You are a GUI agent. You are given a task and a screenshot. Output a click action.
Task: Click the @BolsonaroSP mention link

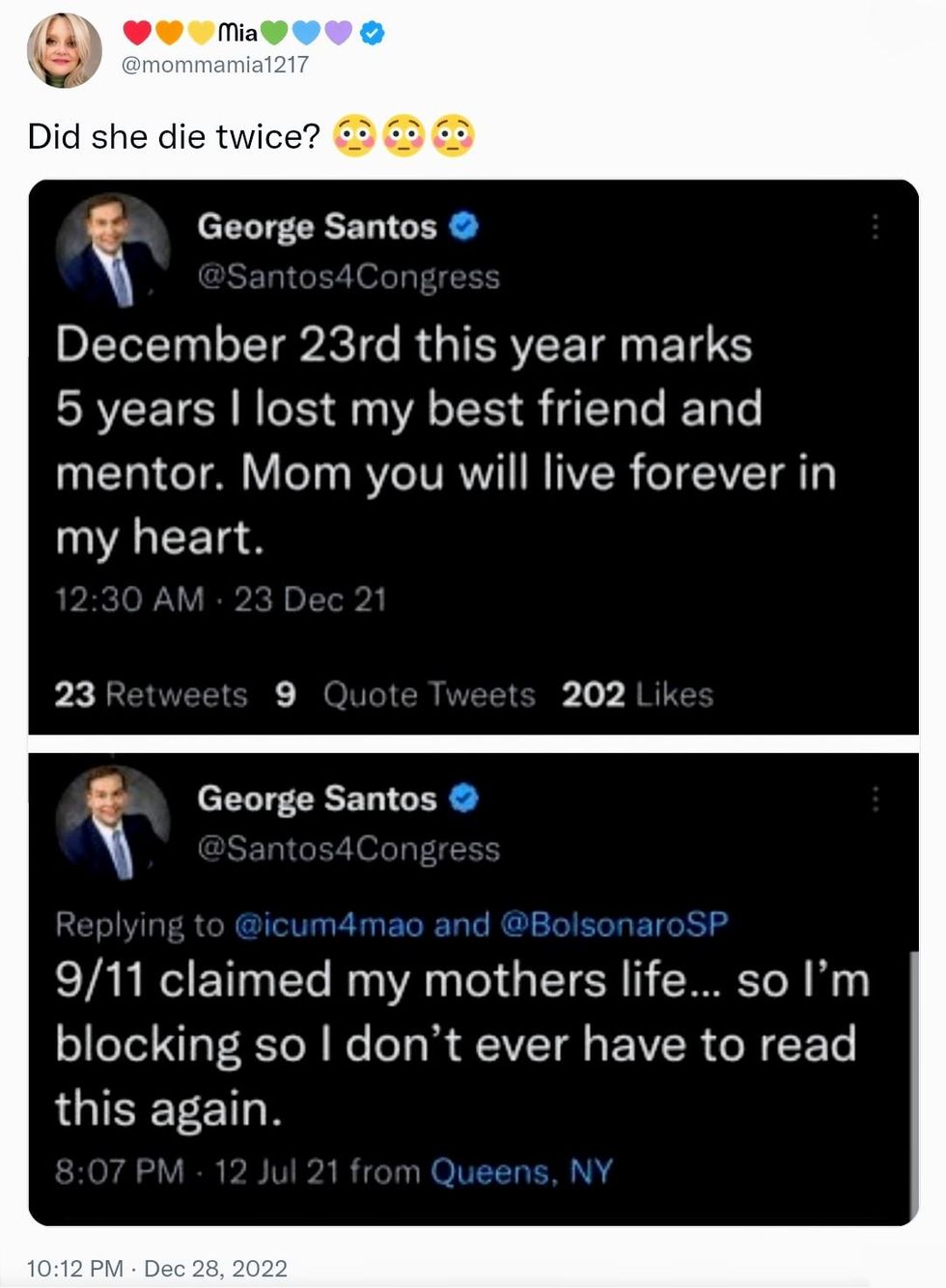[614, 925]
